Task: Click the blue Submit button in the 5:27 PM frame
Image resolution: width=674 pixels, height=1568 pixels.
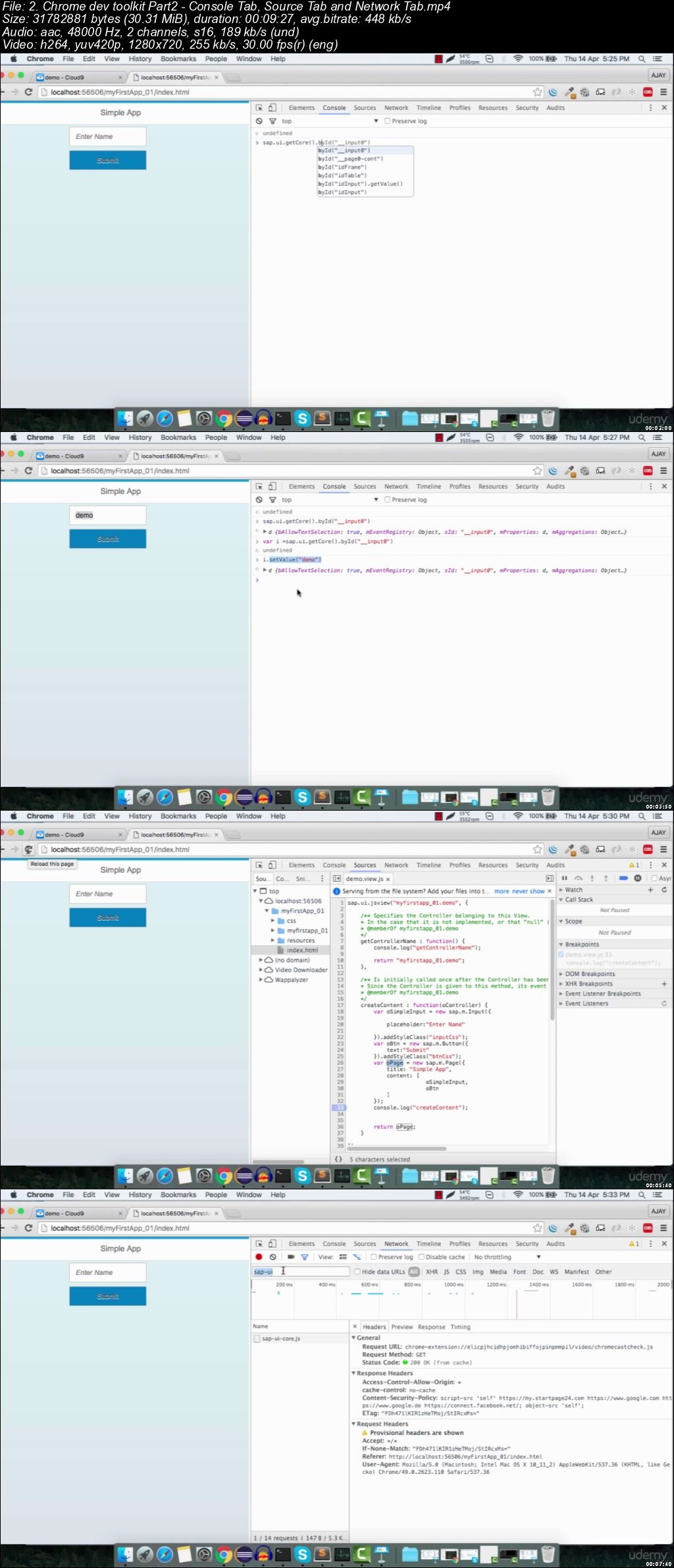Action: coord(108,539)
